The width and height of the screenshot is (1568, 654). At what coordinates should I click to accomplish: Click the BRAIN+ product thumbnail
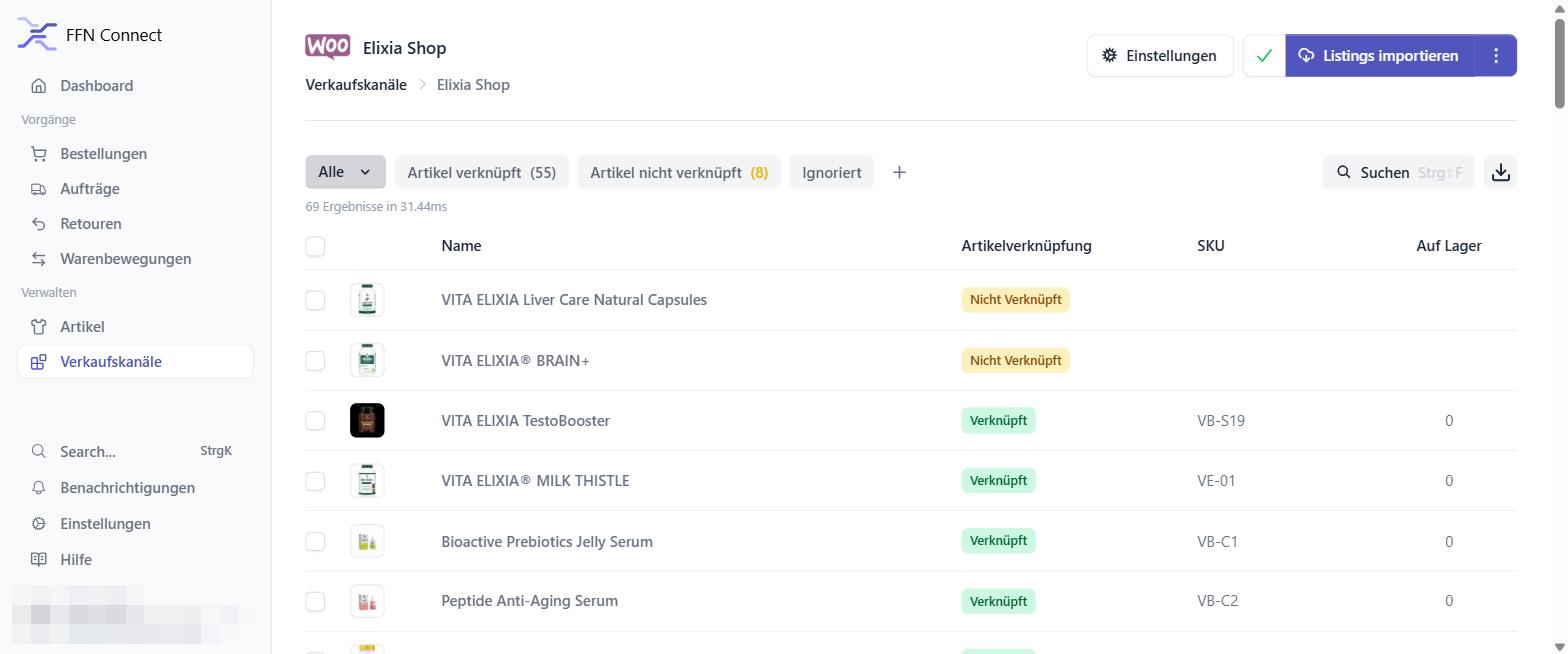click(367, 360)
